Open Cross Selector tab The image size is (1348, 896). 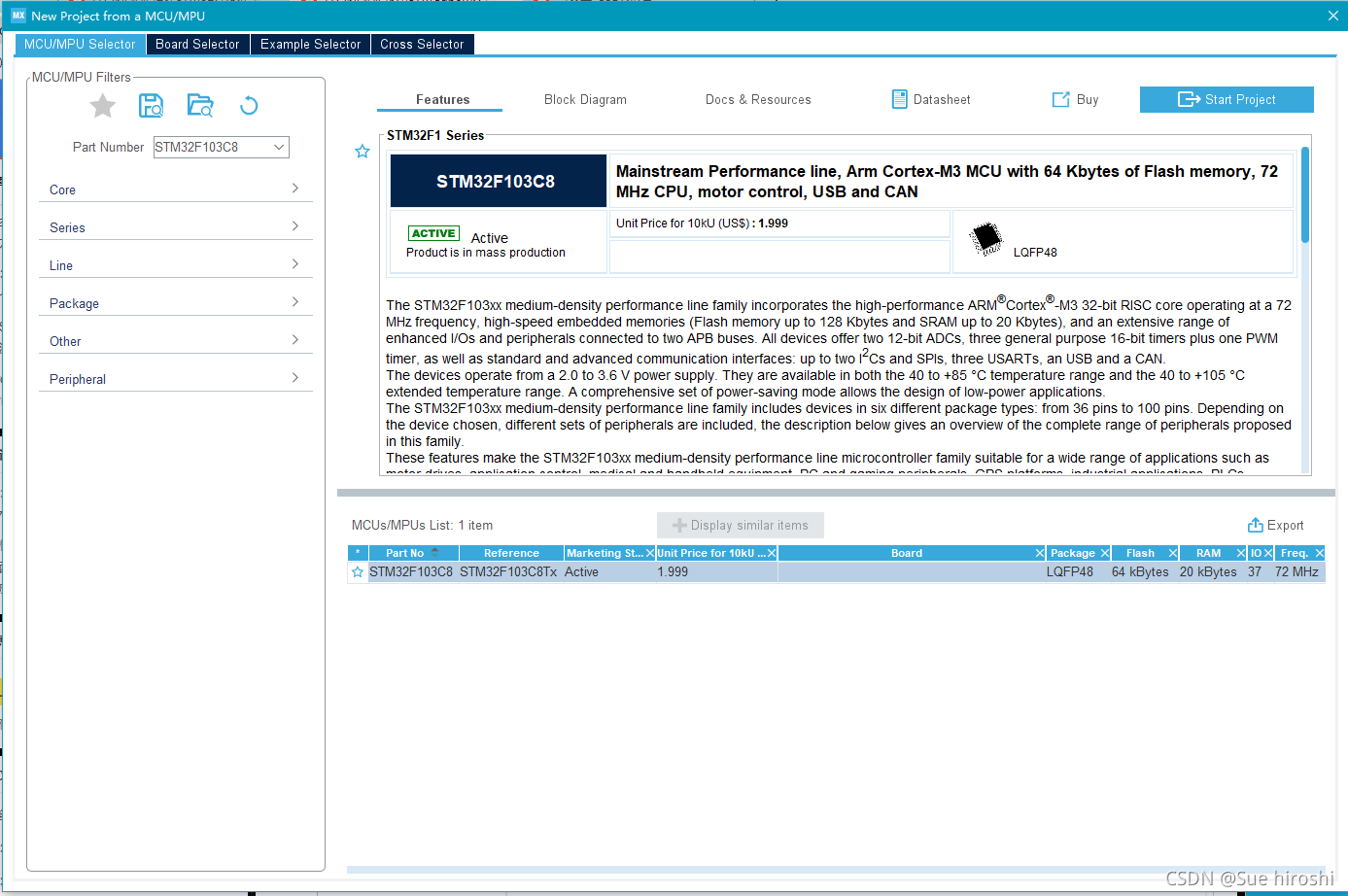422,44
